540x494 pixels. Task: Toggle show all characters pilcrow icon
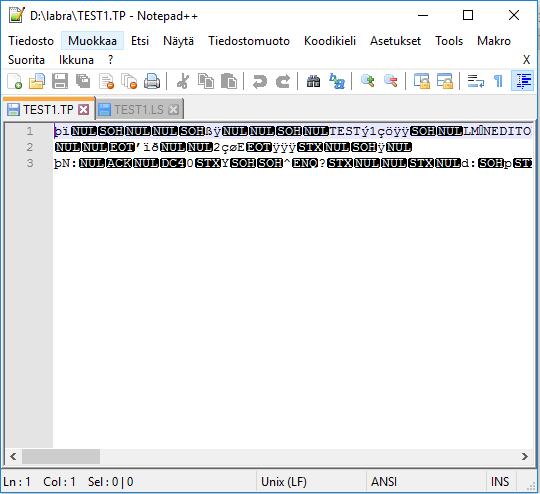[x=498, y=81]
